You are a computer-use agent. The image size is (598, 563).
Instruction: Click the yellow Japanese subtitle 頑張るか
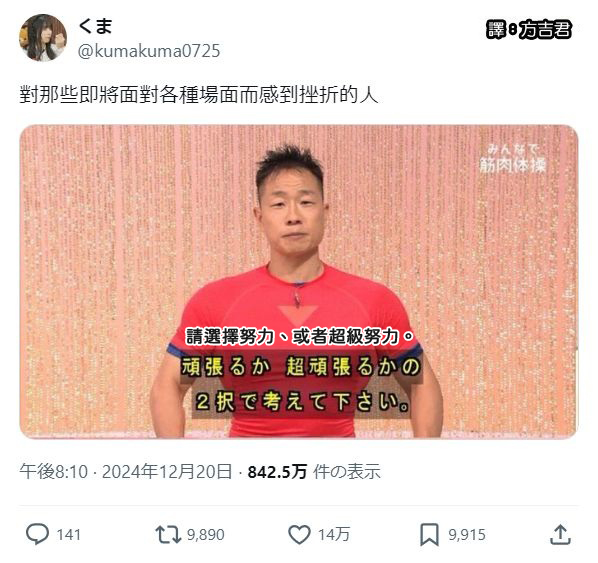point(226,367)
